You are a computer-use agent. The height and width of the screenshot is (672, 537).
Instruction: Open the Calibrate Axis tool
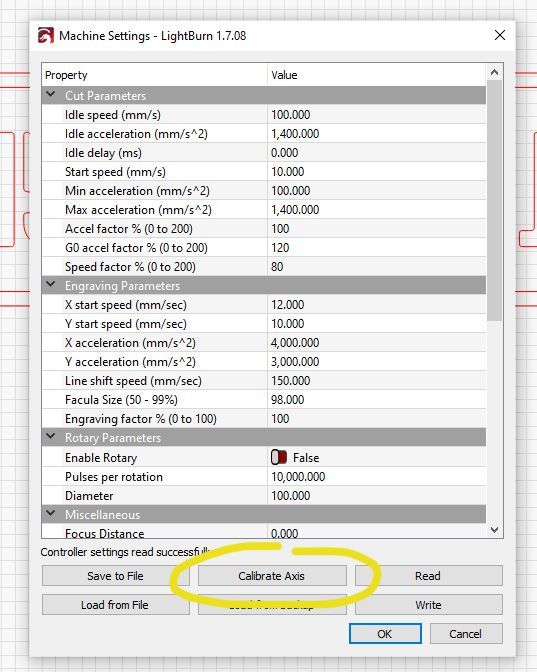[272, 576]
